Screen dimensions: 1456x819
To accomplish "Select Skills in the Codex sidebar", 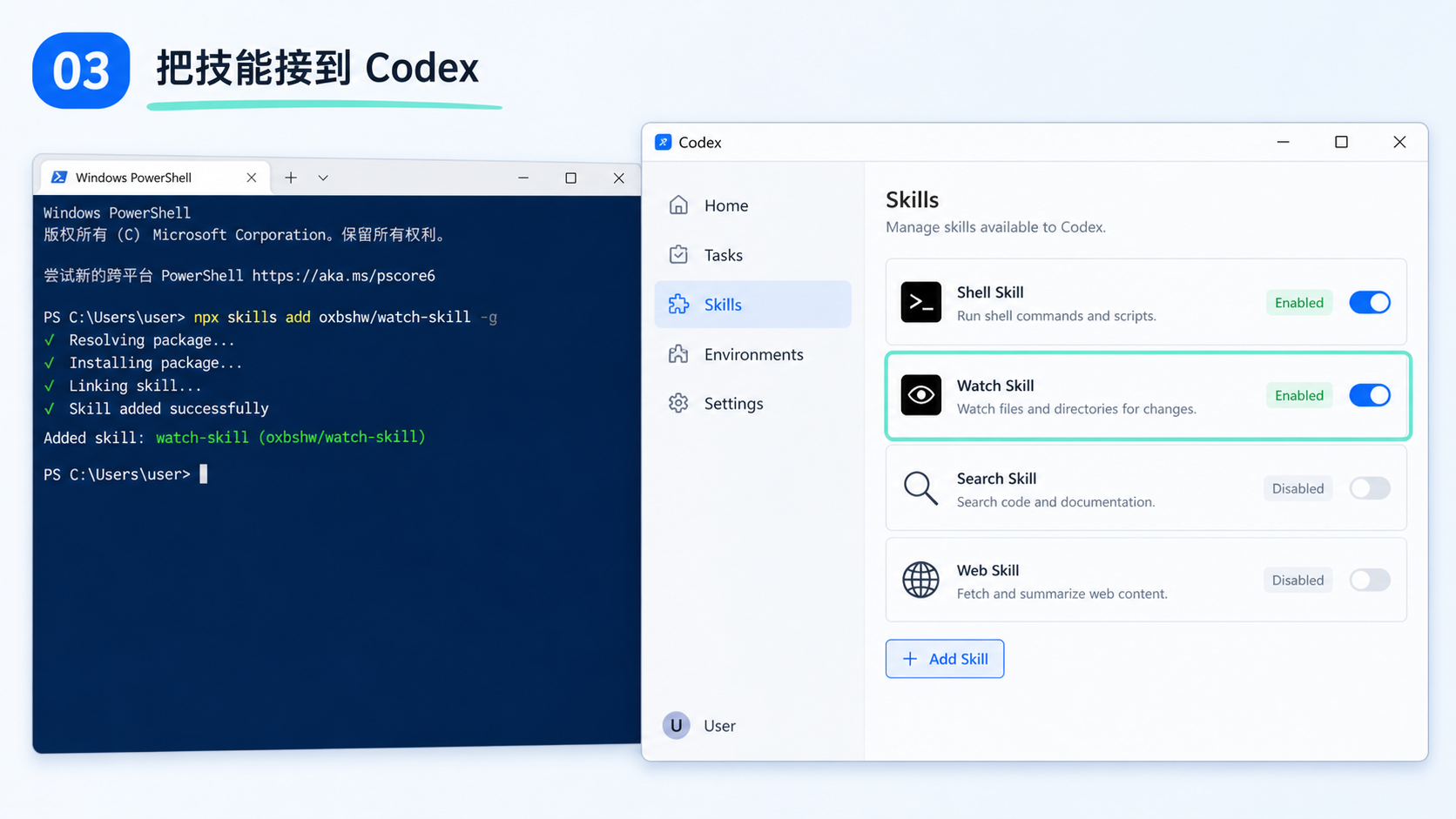I will pyautogui.click(x=752, y=305).
